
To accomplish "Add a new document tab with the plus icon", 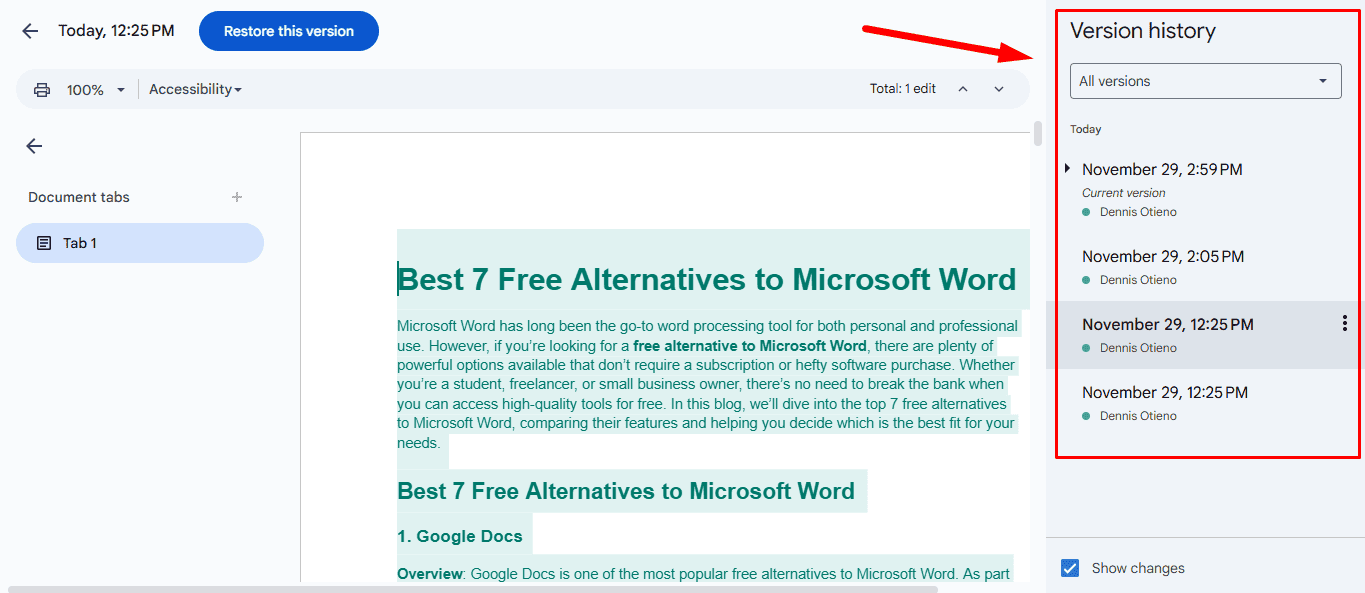I will tap(237, 197).
